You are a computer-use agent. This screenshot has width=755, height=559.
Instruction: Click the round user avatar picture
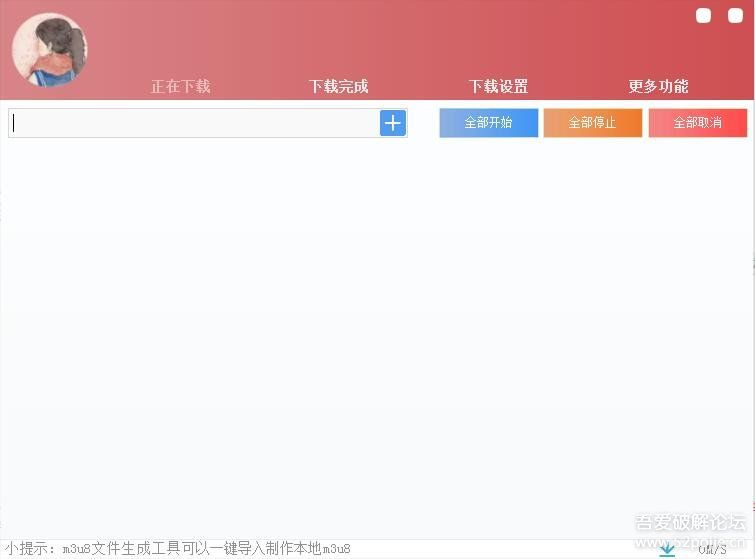50,50
